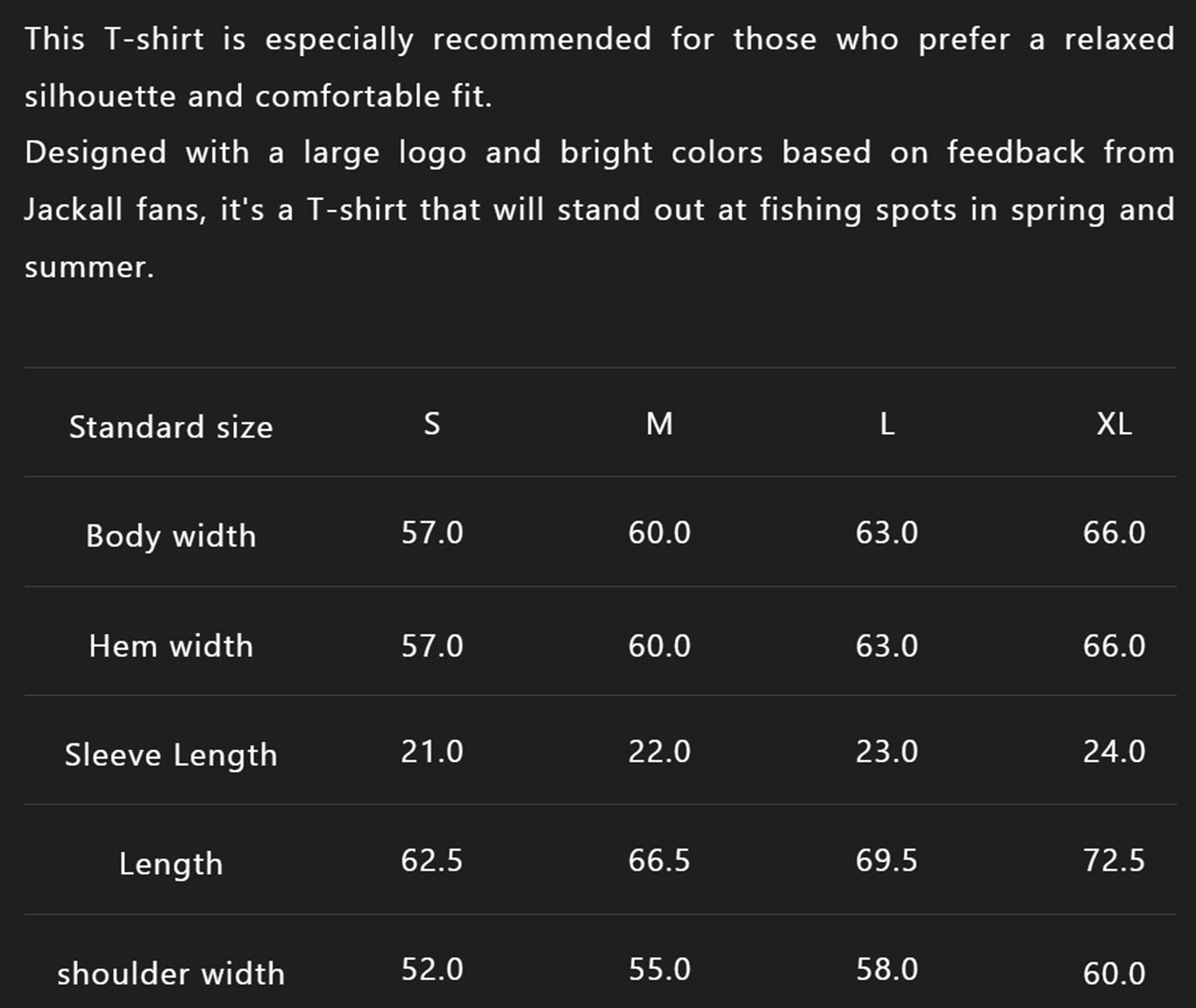
Task: Click the paragraph mentioning Jackall fans
Action: 599,210
